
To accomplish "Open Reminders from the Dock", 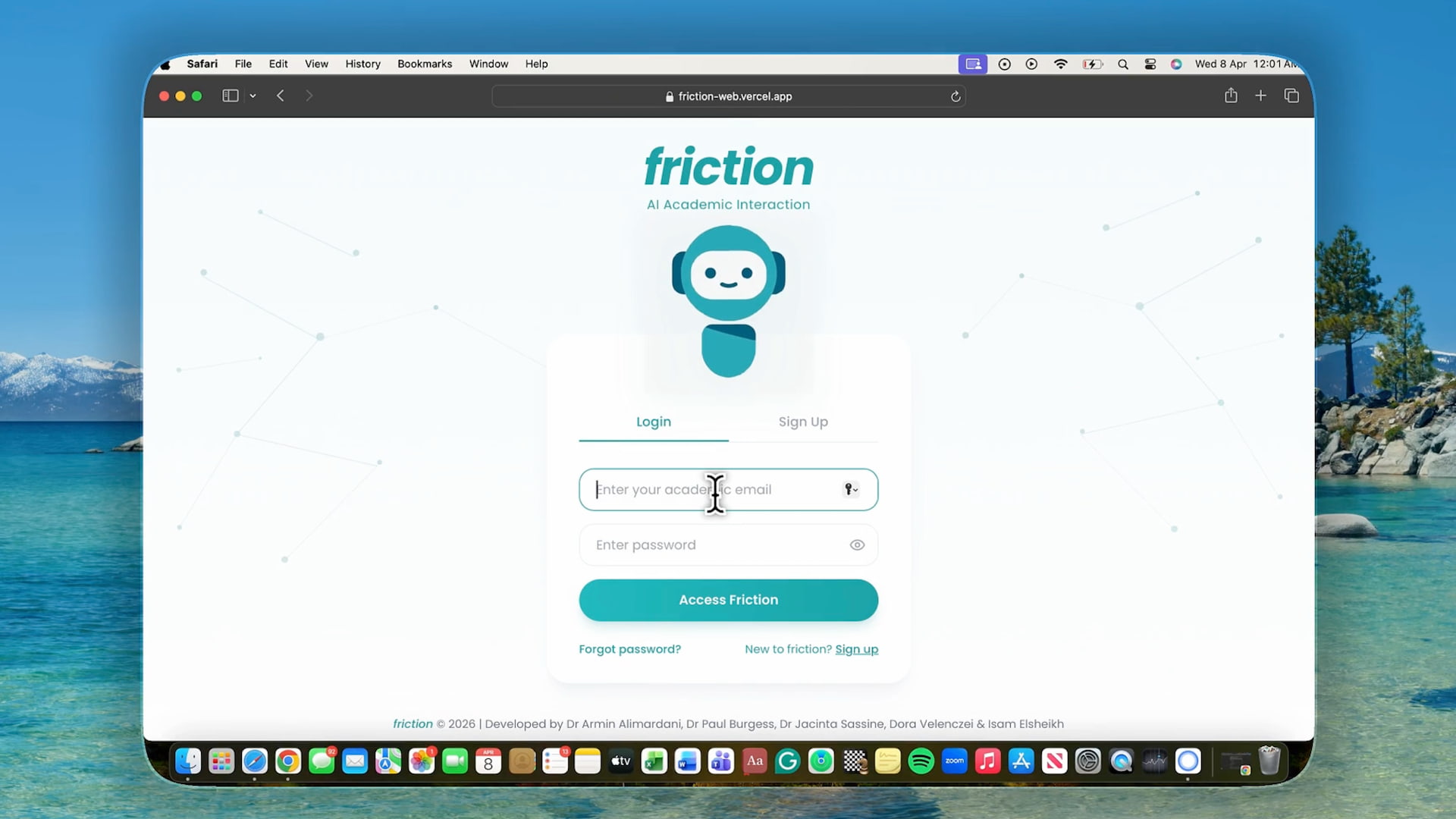I will [555, 761].
